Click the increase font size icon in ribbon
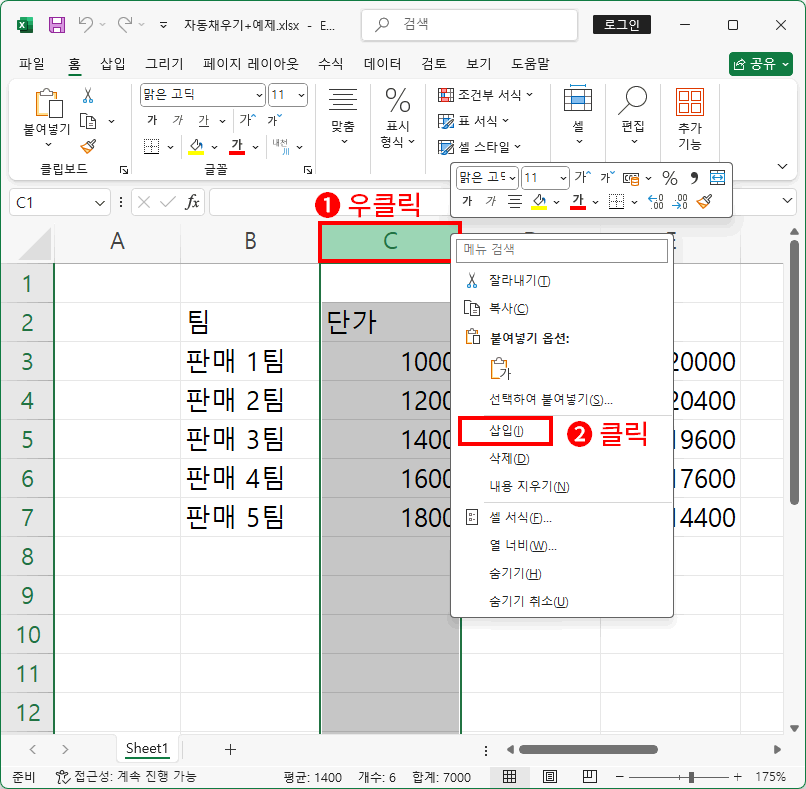 click(248, 120)
